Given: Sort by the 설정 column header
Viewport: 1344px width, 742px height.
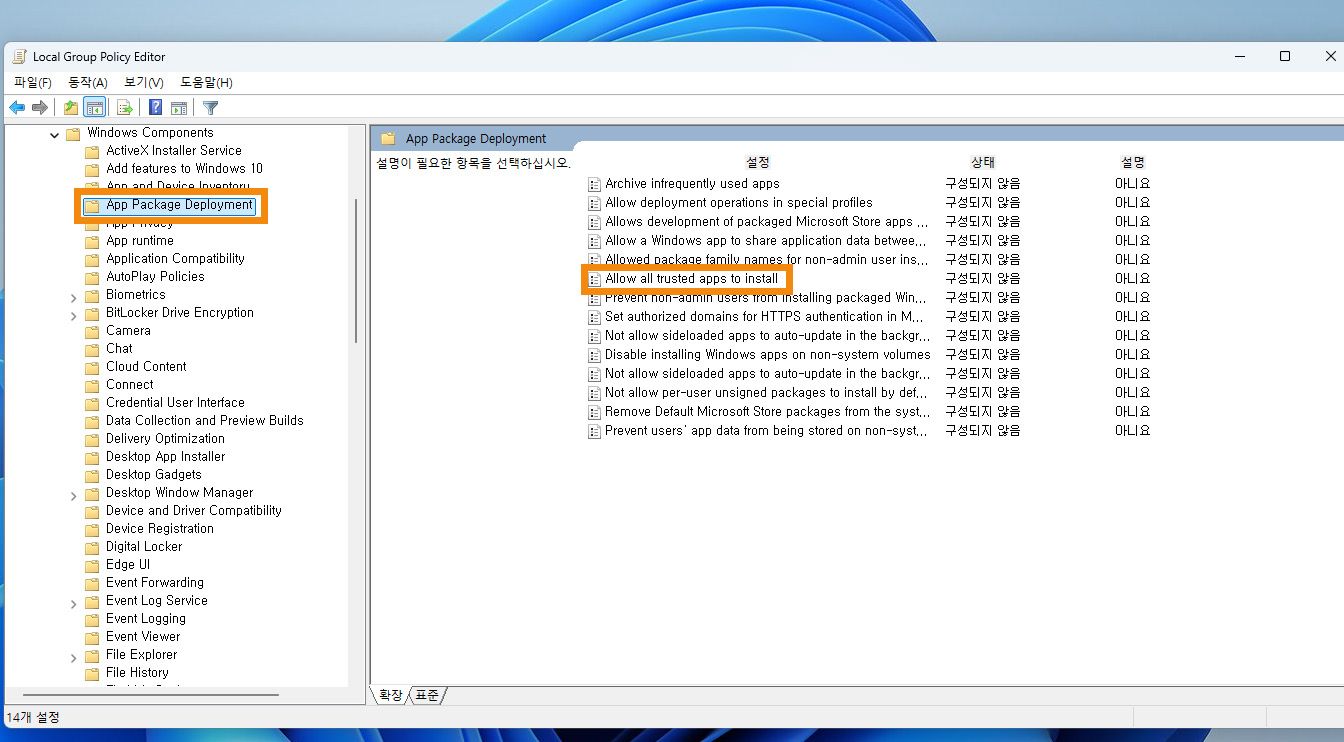Looking at the screenshot, I should click(758, 162).
